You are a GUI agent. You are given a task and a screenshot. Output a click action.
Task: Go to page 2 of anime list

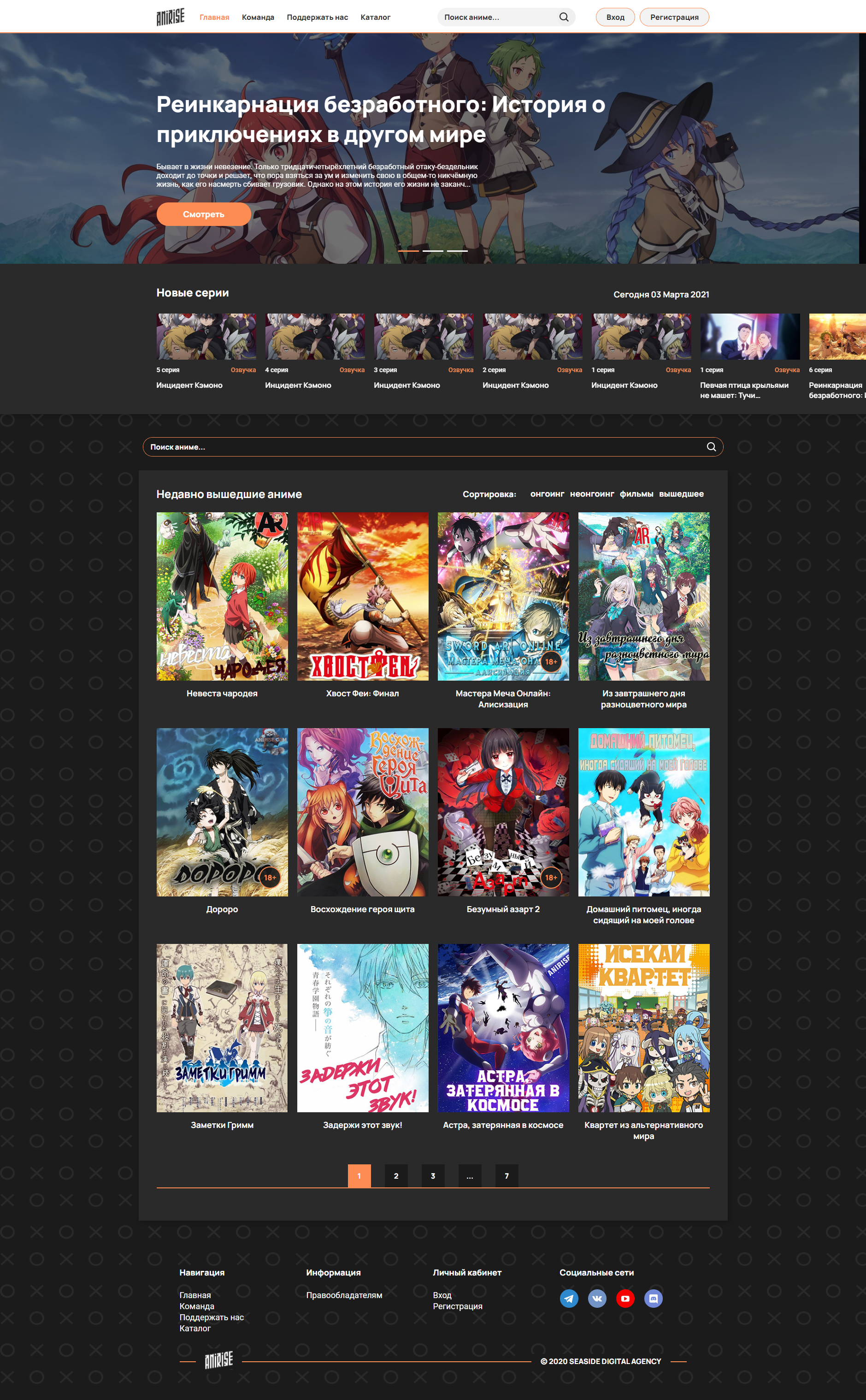pos(396,1176)
